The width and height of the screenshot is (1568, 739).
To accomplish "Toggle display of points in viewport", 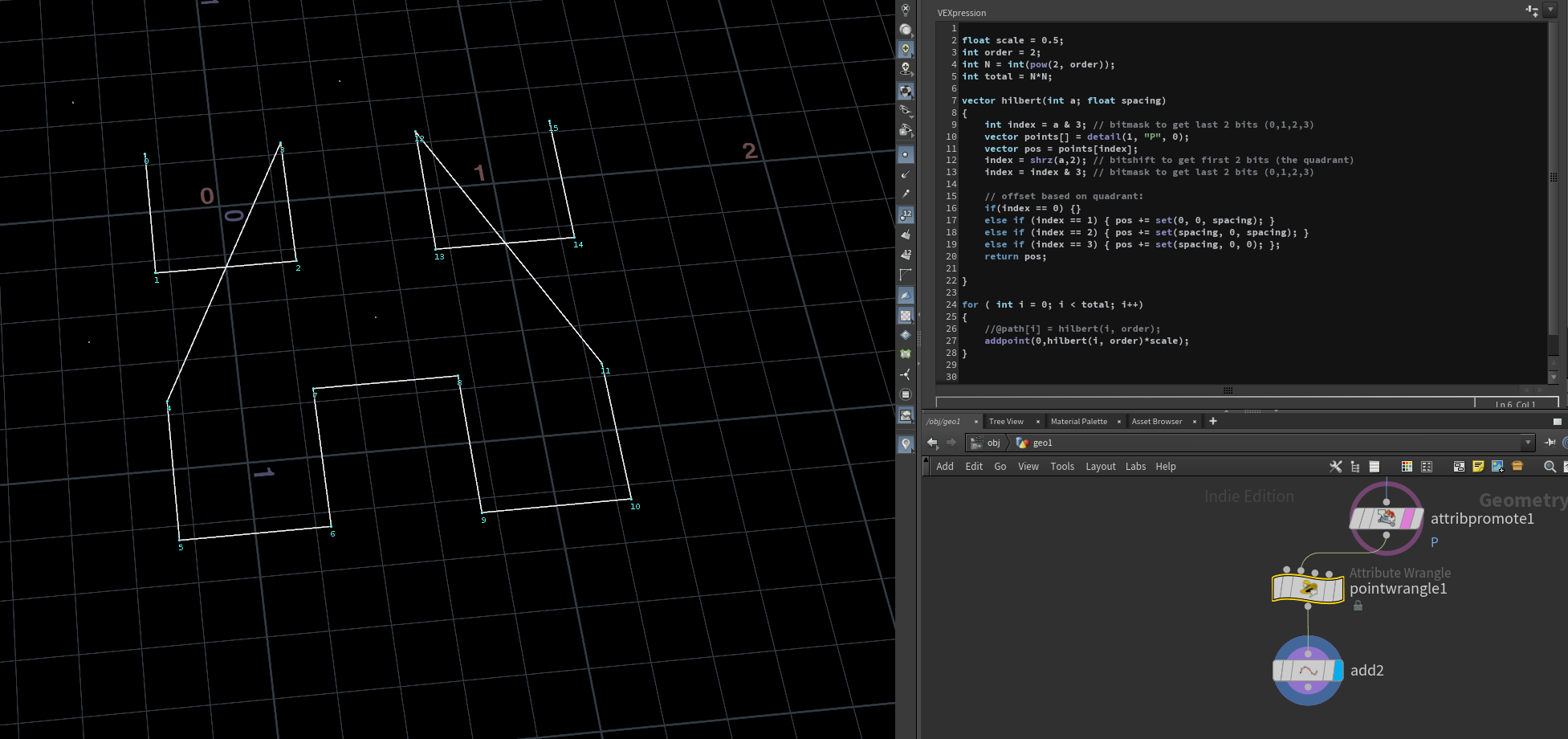I will 906,154.
